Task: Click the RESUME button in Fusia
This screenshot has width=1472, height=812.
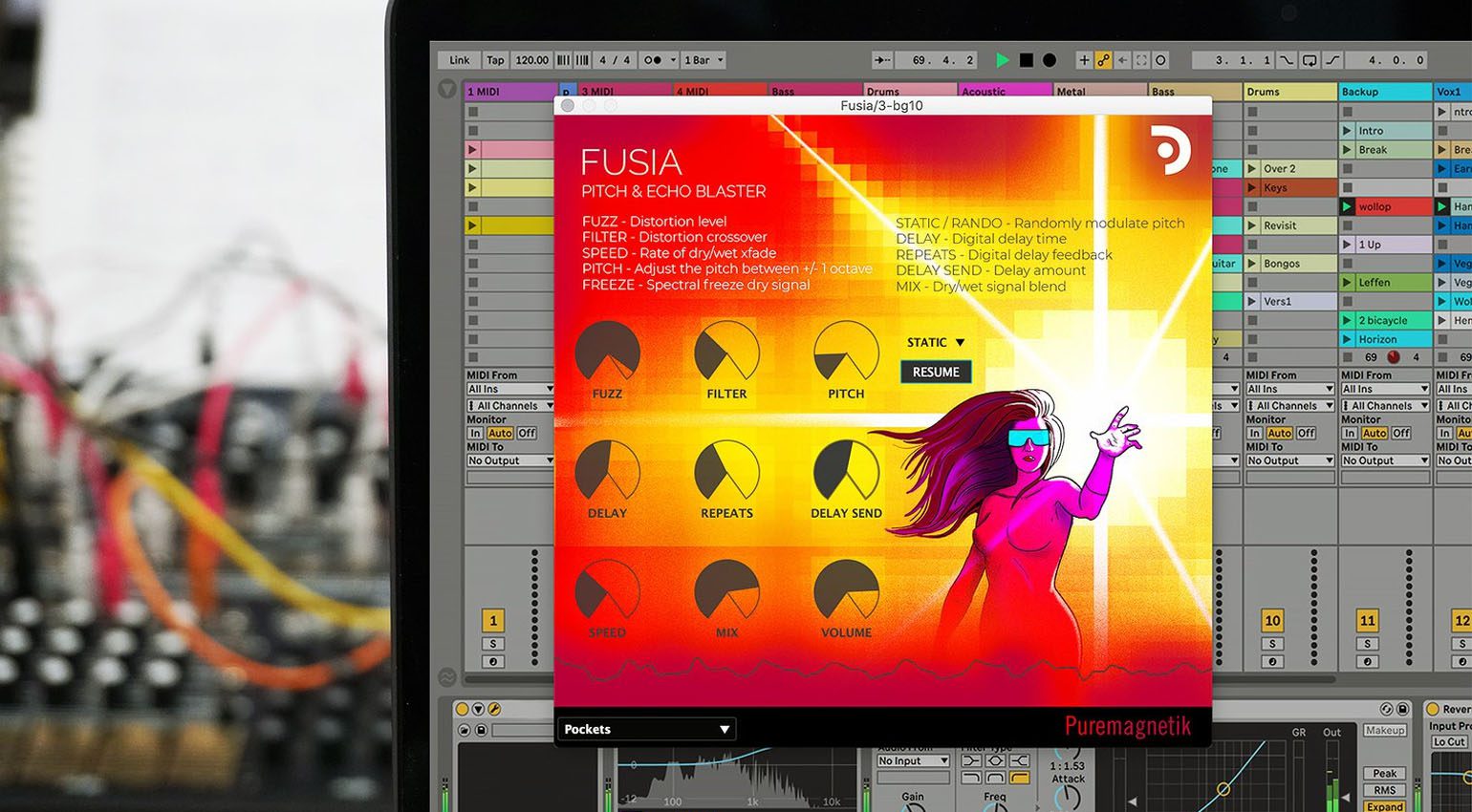Action: [936, 373]
